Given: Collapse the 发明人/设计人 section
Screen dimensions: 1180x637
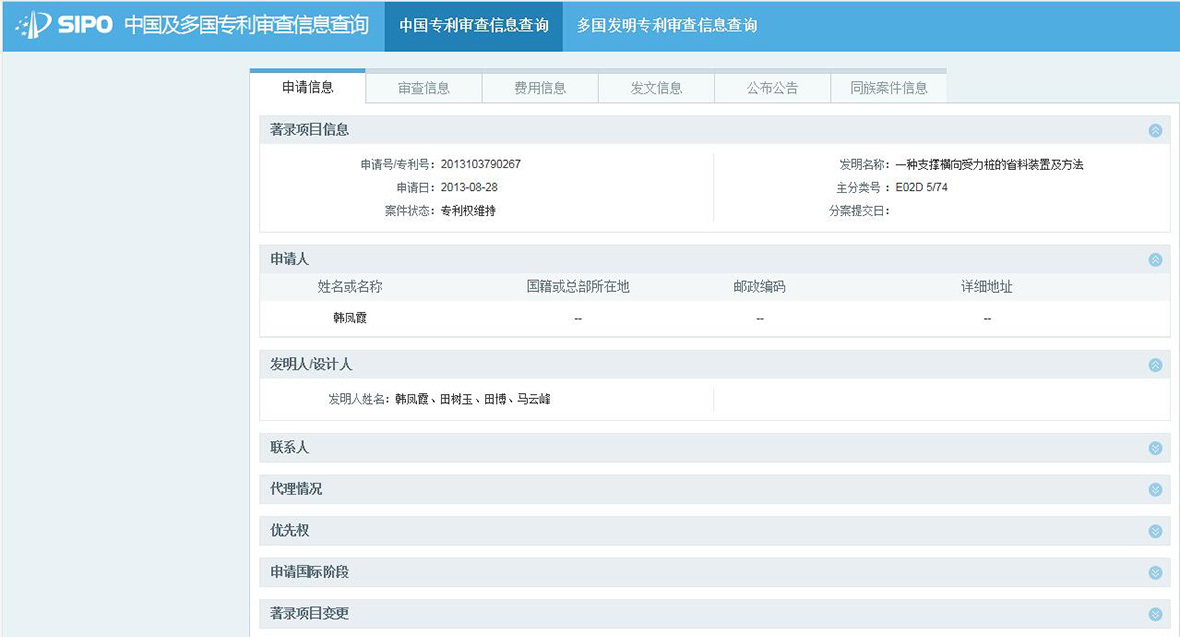Looking at the screenshot, I should pos(1155,365).
